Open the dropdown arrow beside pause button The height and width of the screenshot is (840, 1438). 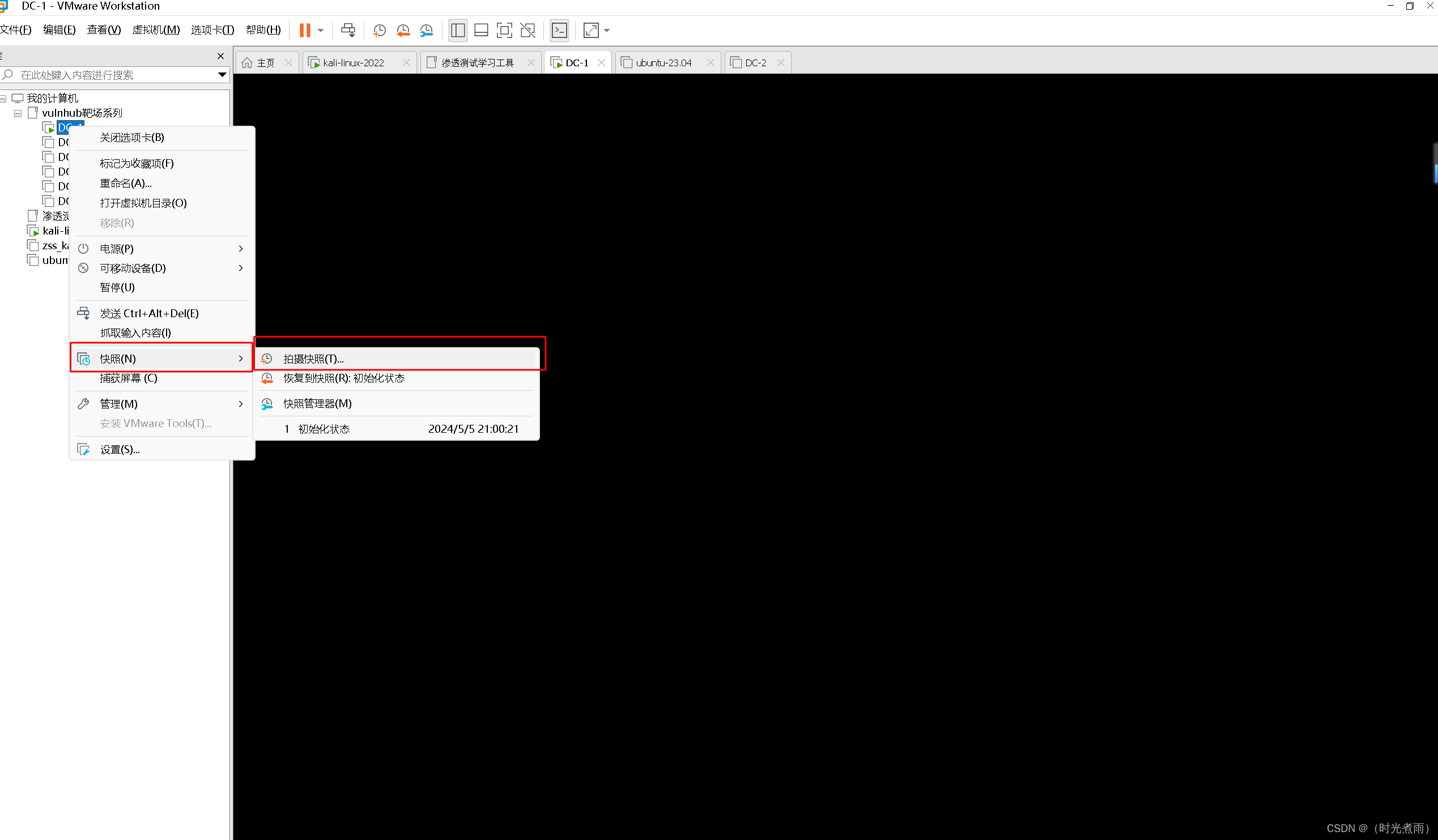point(321,31)
